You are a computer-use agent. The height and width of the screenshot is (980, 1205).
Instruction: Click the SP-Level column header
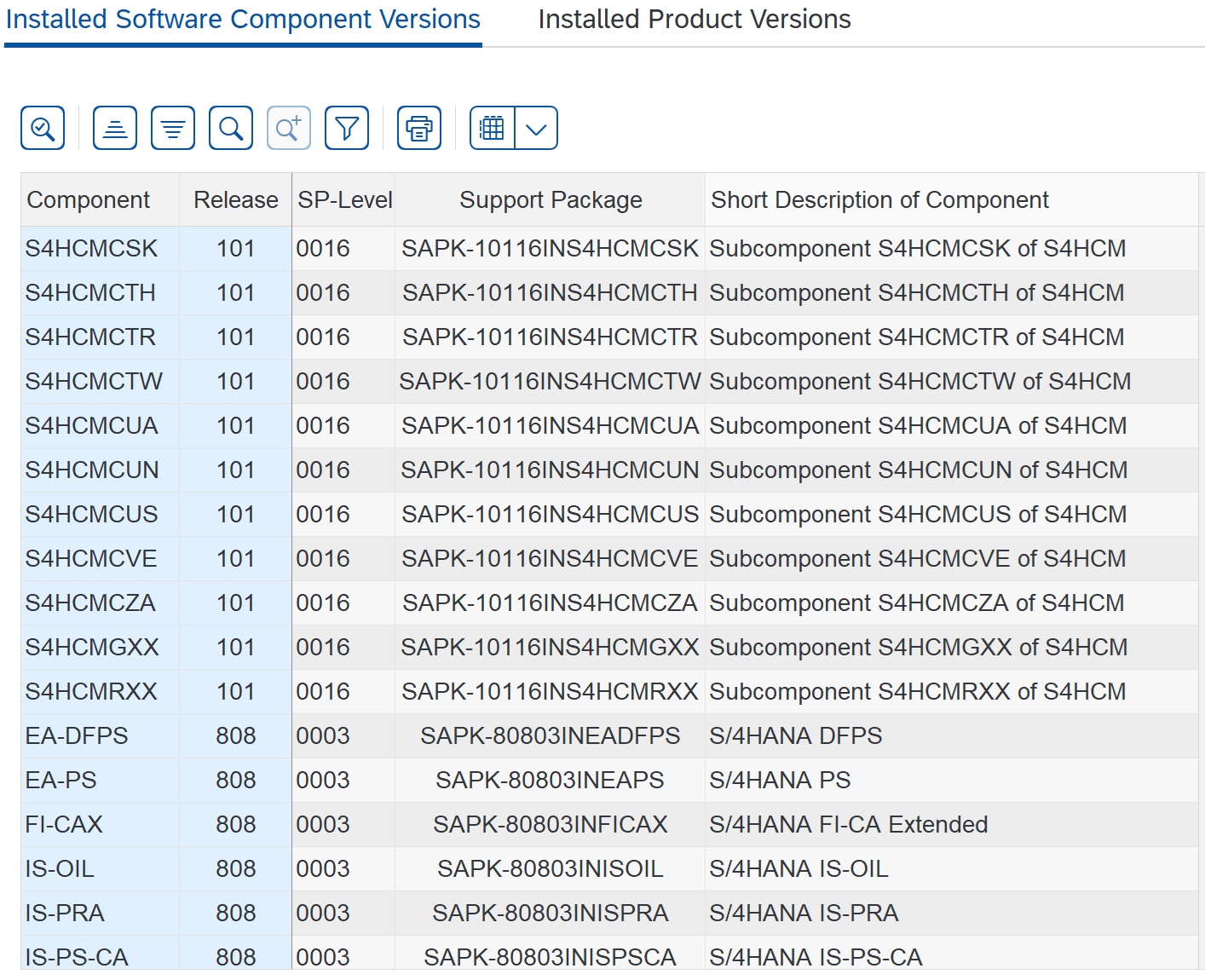pyautogui.click(x=344, y=199)
